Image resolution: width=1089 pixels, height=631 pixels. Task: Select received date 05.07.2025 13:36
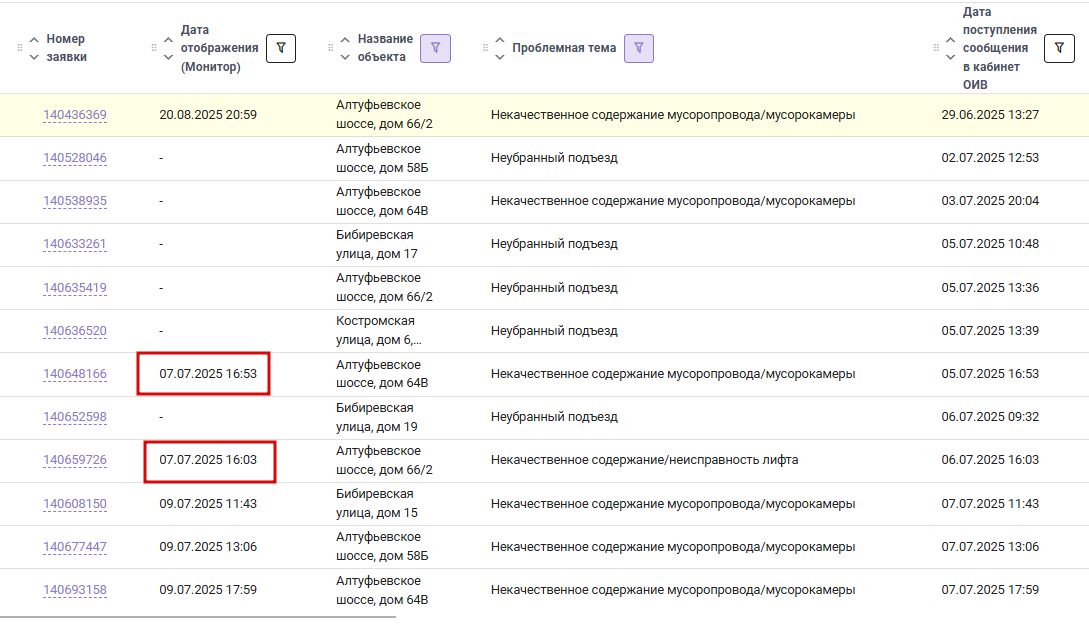(990, 287)
